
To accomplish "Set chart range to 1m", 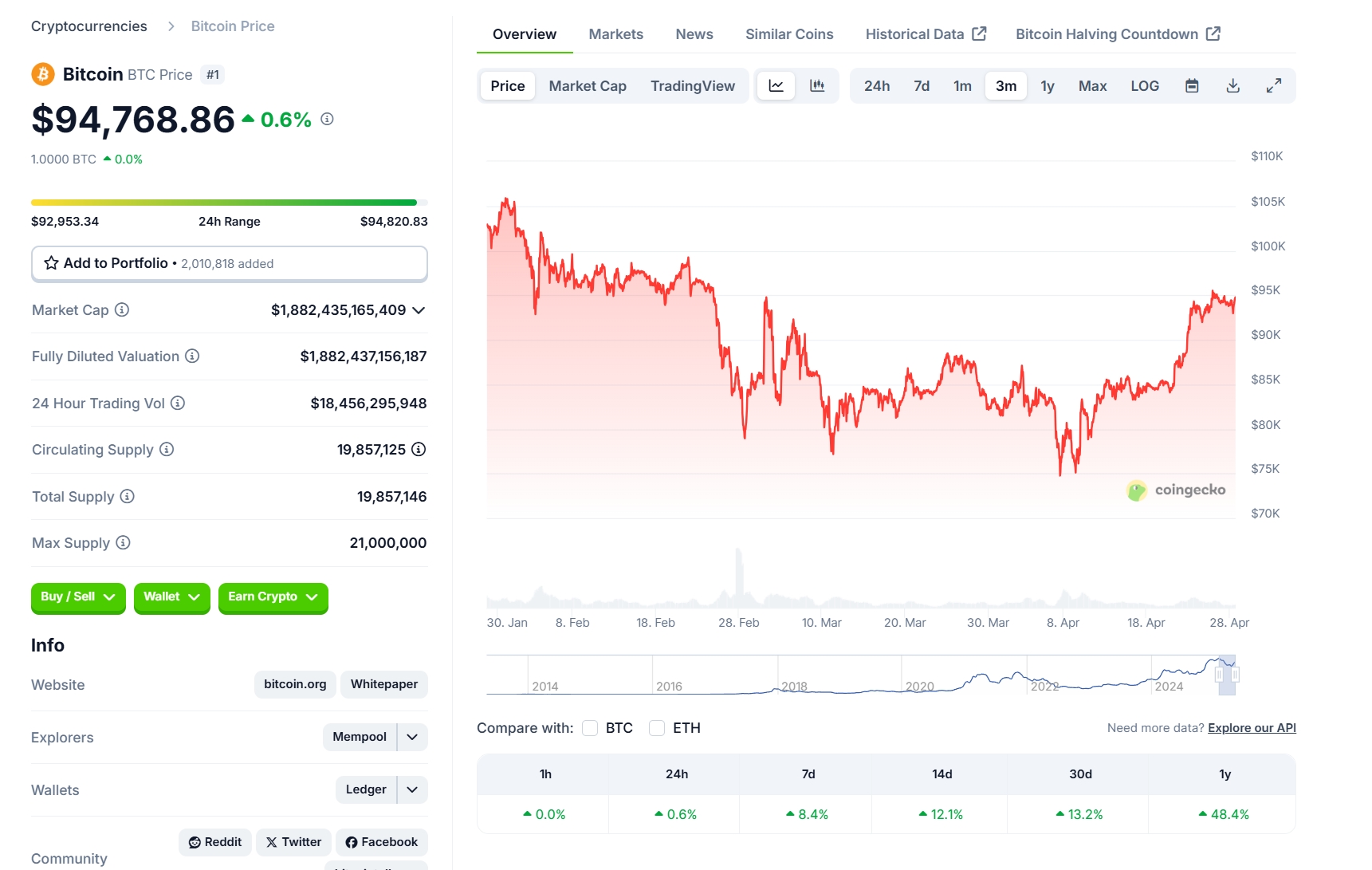I will pos(962,85).
